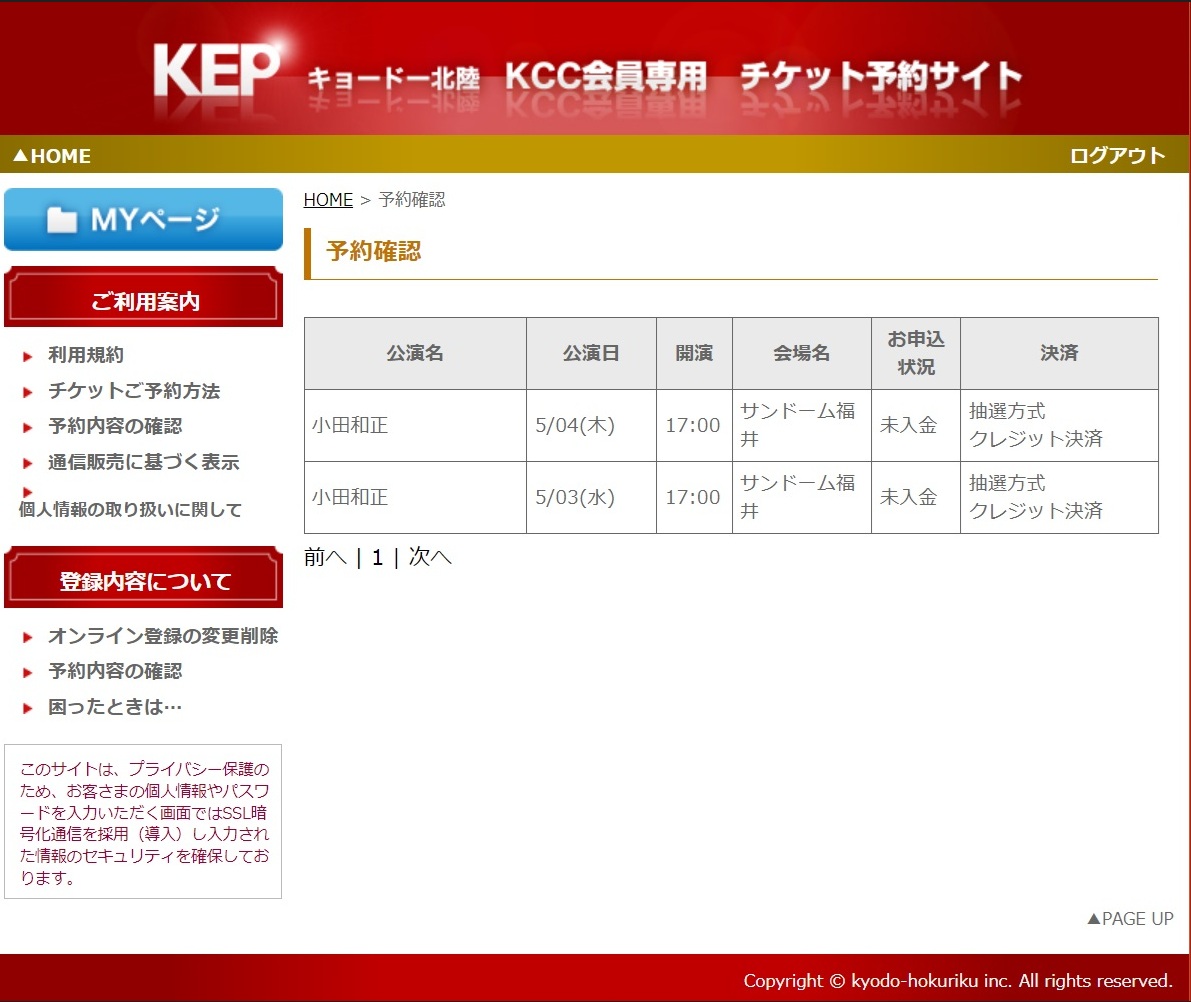
Task: Click the folder icon on MYページ button
Action: [x=62, y=220]
